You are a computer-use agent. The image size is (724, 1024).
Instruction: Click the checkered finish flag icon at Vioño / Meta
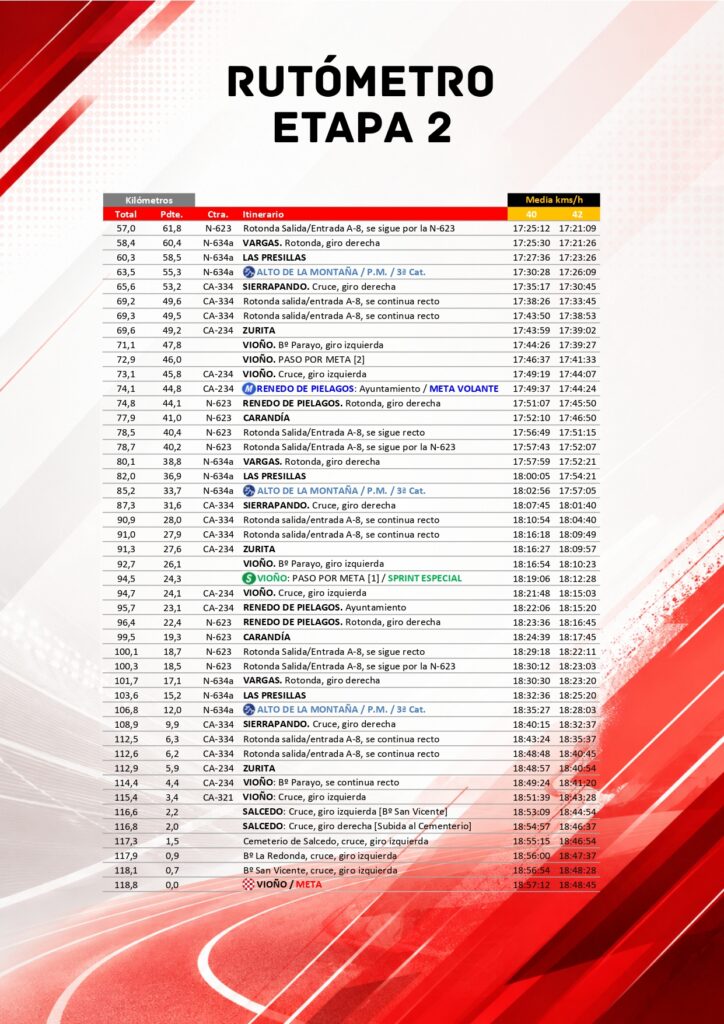pyautogui.click(x=248, y=885)
